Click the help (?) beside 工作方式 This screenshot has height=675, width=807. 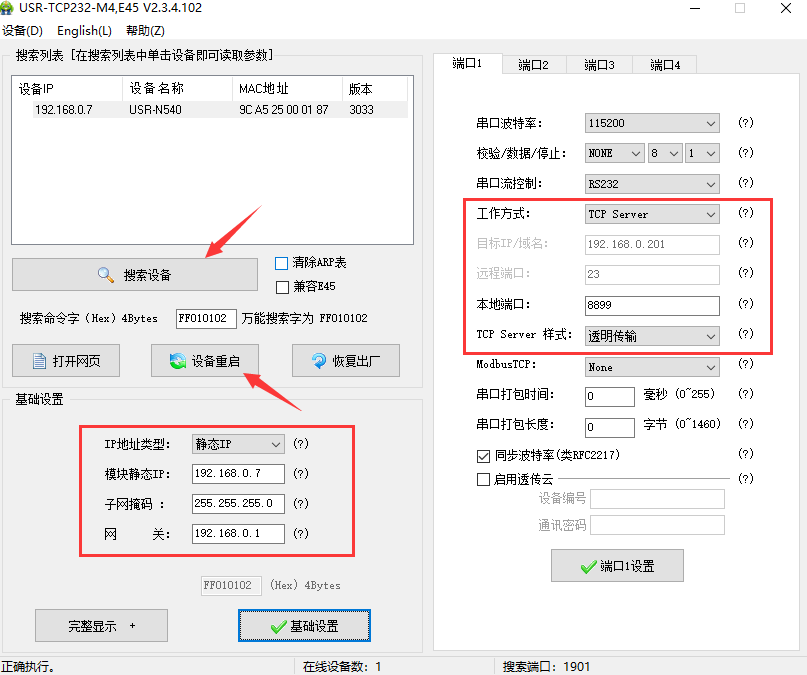pos(745,214)
